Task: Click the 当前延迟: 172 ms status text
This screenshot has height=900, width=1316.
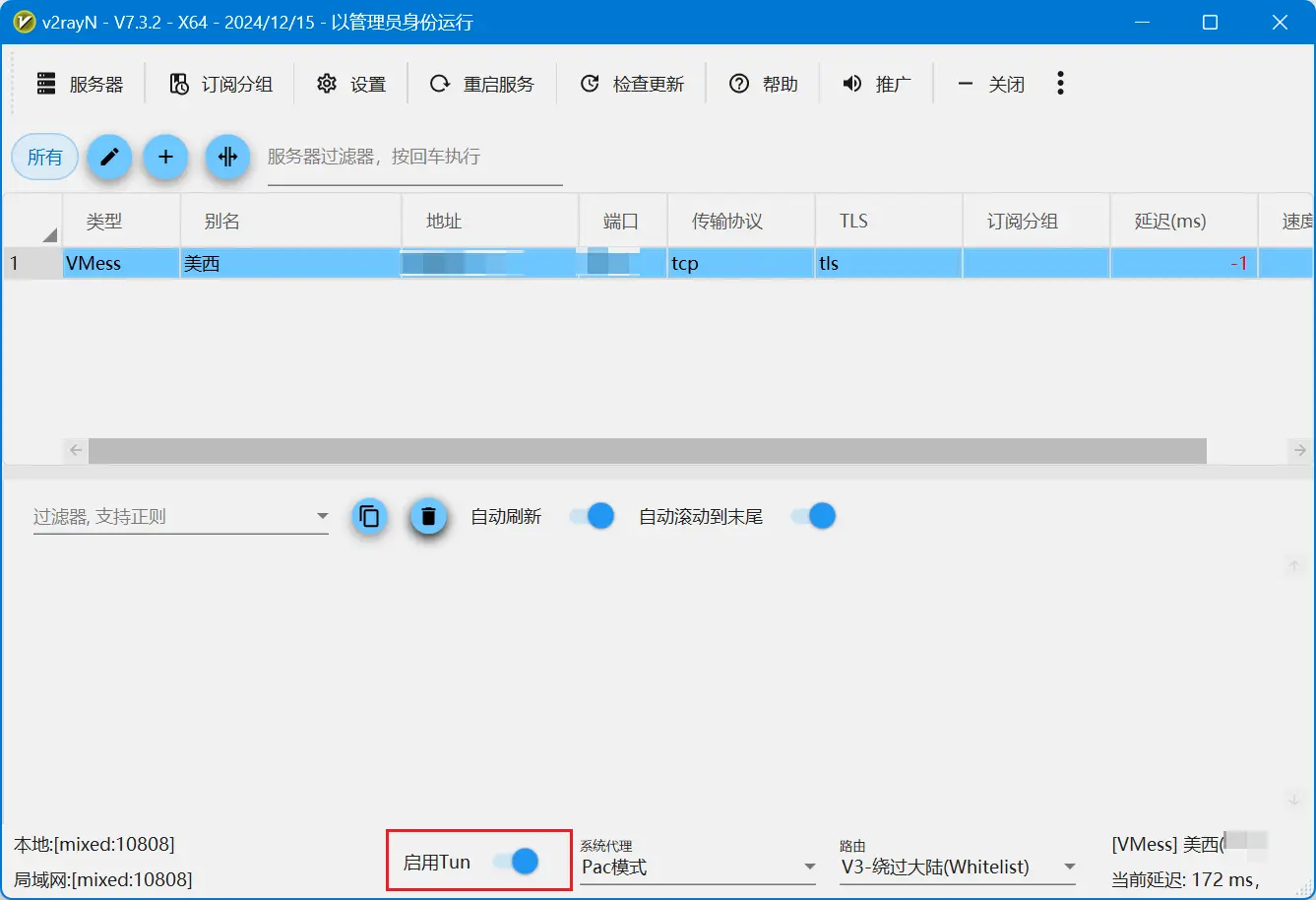Action: [1185, 879]
